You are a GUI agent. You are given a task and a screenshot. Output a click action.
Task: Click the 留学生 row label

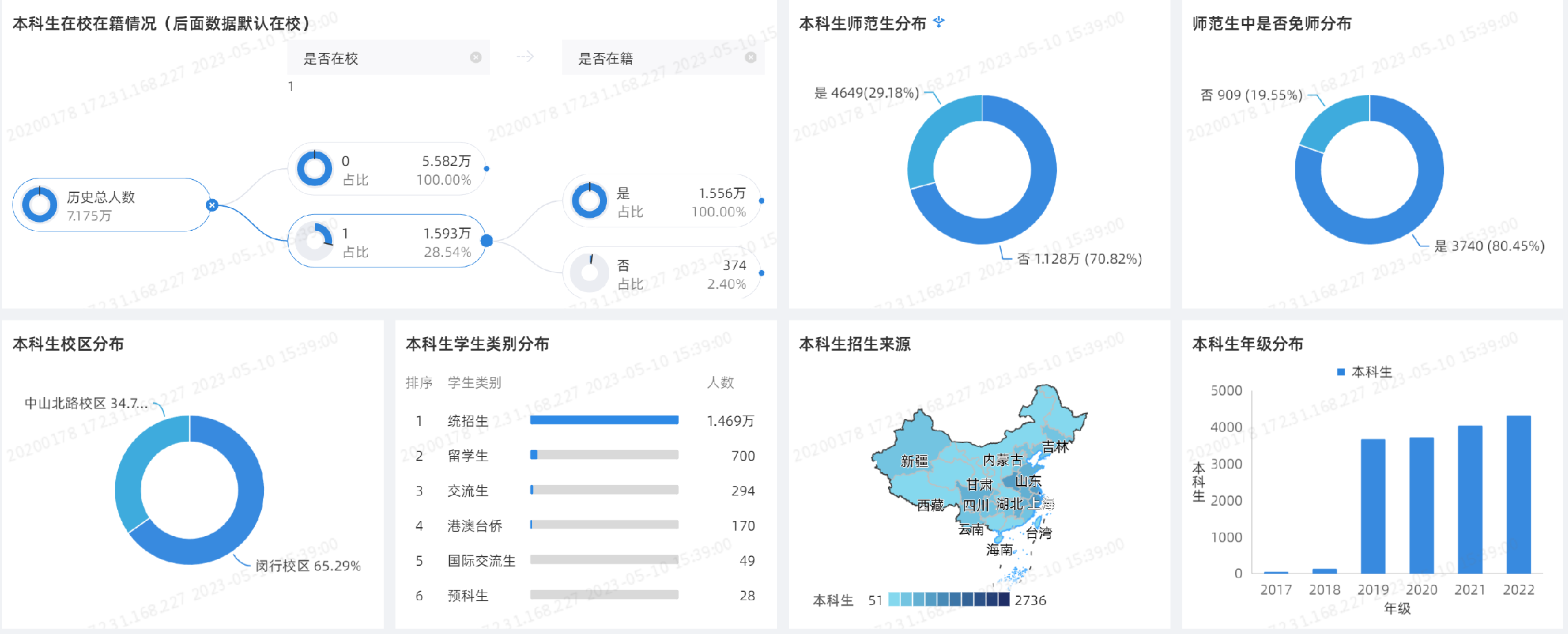point(468,456)
